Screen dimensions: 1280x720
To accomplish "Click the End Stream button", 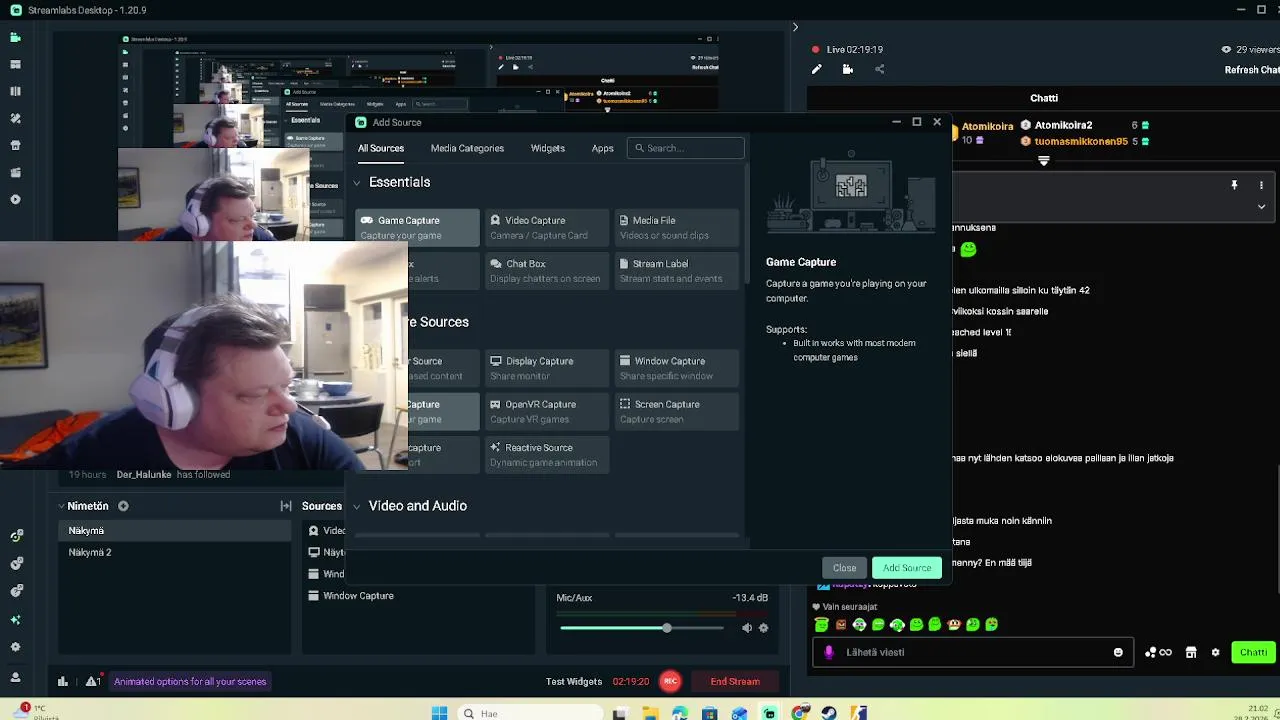I will tap(735, 681).
